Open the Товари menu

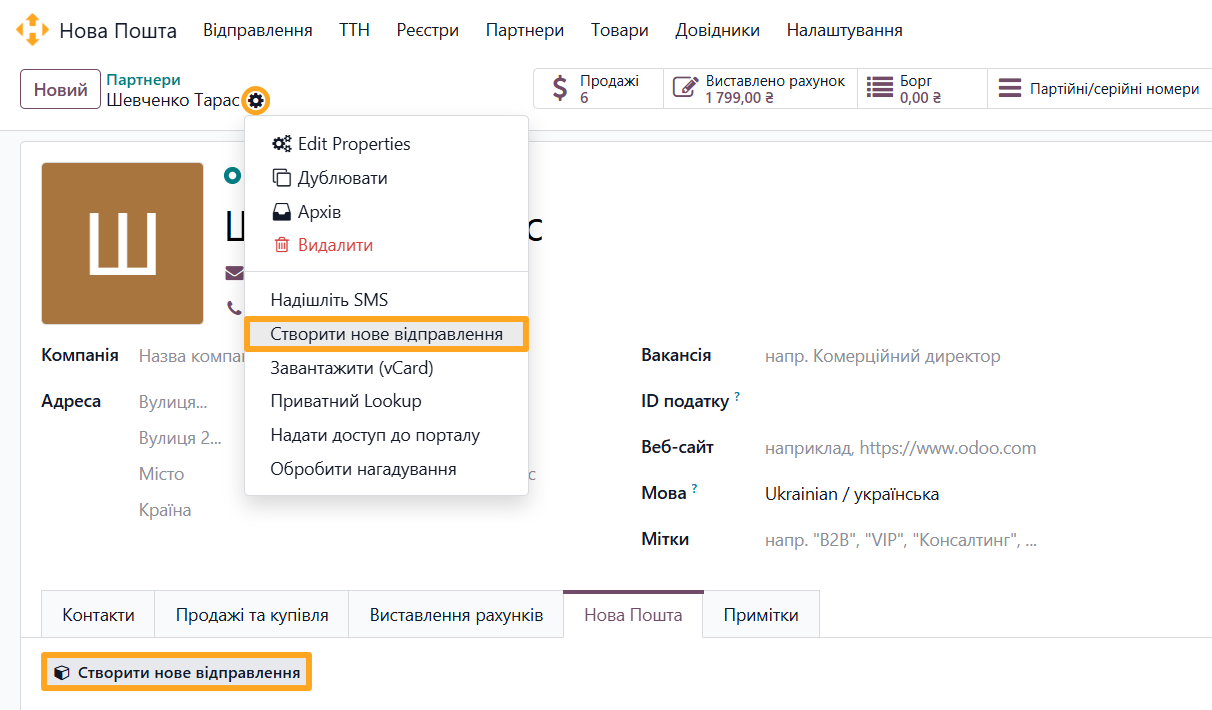pyautogui.click(x=620, y=30)
